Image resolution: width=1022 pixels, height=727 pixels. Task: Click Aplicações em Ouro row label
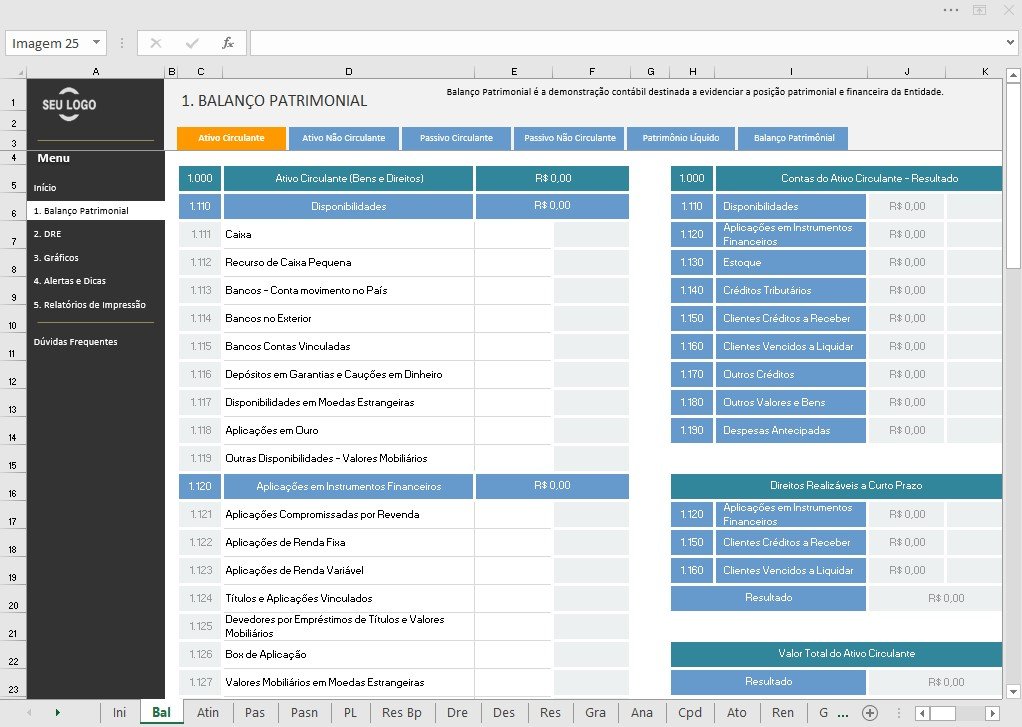(x=272, y=431)
